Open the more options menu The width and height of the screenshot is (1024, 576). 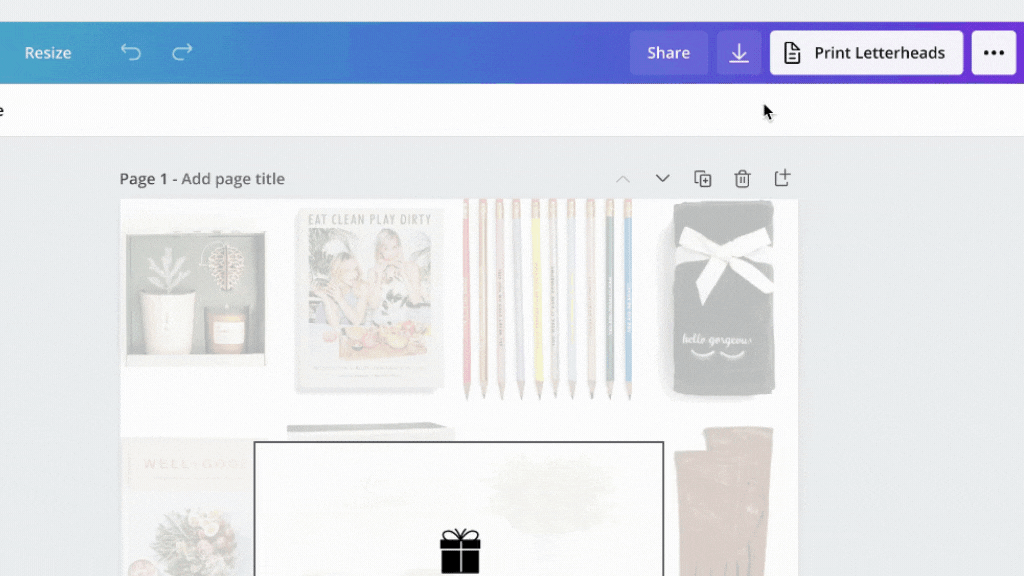993,53
